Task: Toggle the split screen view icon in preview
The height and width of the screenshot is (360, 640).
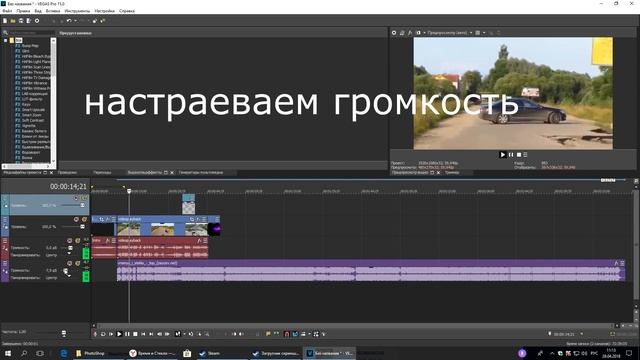Action: [x=418, y=33]
